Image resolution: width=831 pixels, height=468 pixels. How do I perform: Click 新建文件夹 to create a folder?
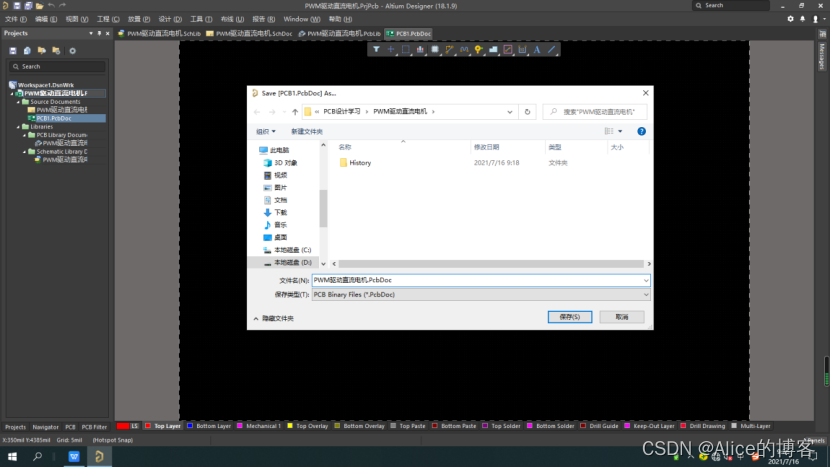[x=306, y=131]
